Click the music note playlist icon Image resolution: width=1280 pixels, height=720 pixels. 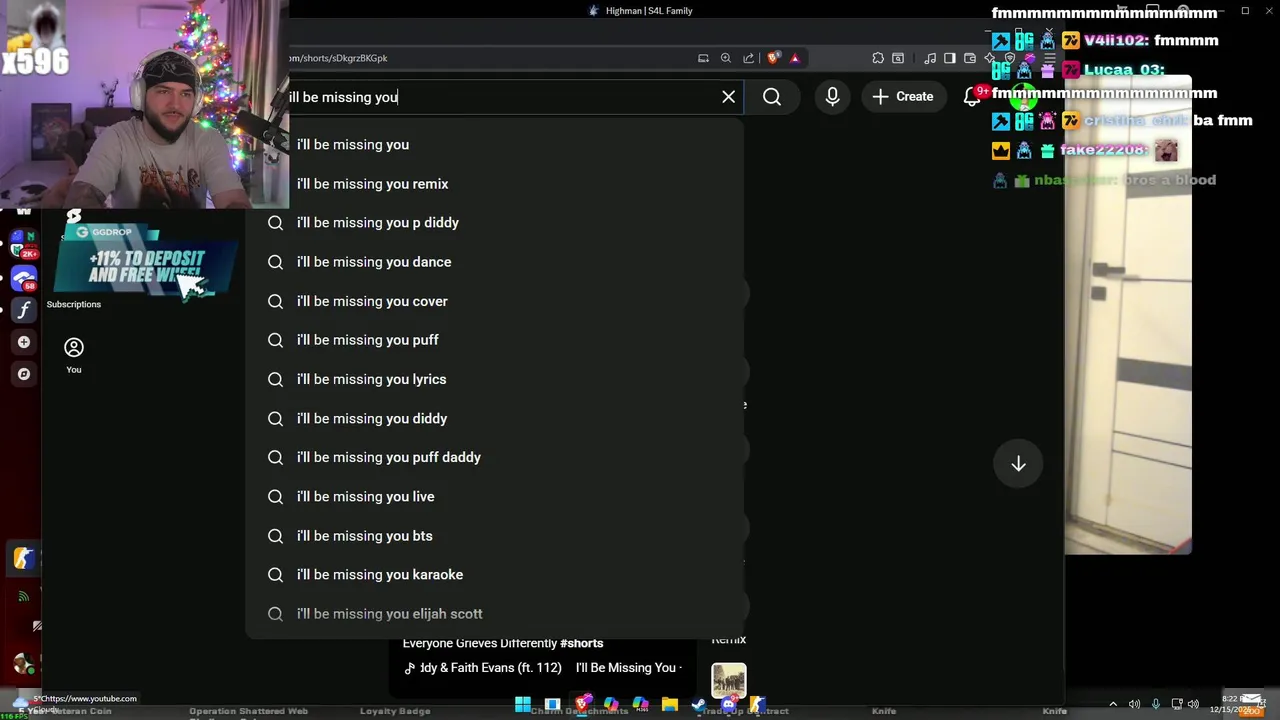[930, 58]
